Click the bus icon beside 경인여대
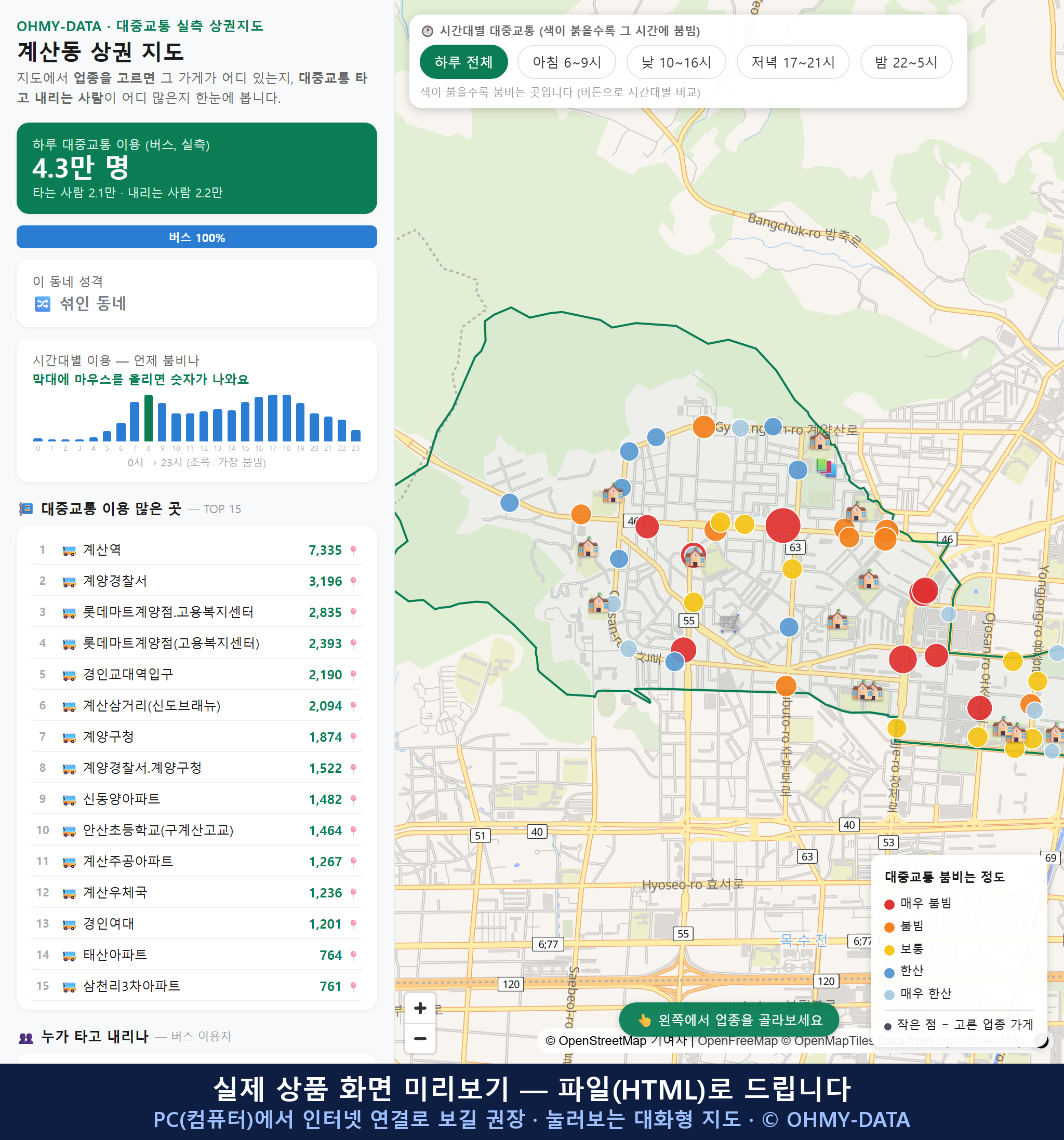Screen dimensions: 1064x1140 pos(69,924)
